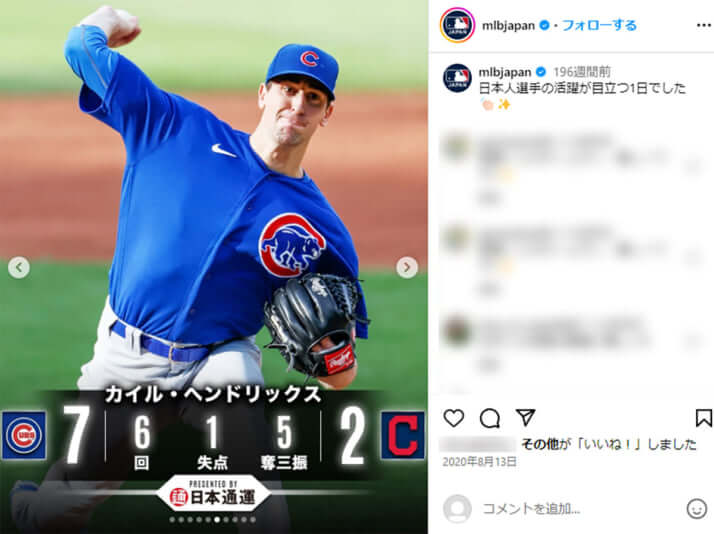Screen dimensions: 714x534
Task: Click mlbjapan username in the post header
Action: pos(508,25)
